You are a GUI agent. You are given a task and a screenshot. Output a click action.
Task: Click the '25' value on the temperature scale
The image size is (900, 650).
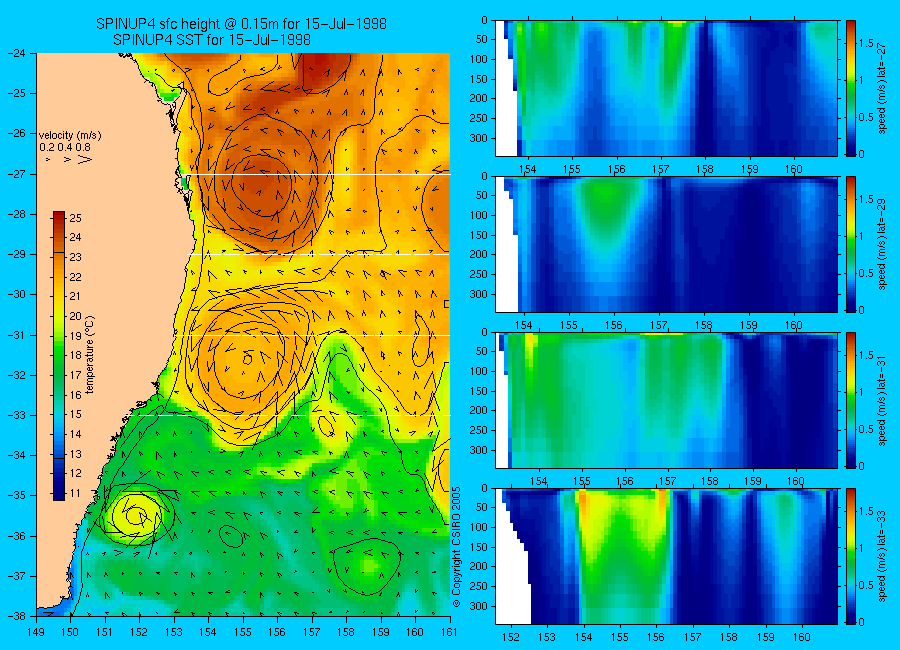76,218
